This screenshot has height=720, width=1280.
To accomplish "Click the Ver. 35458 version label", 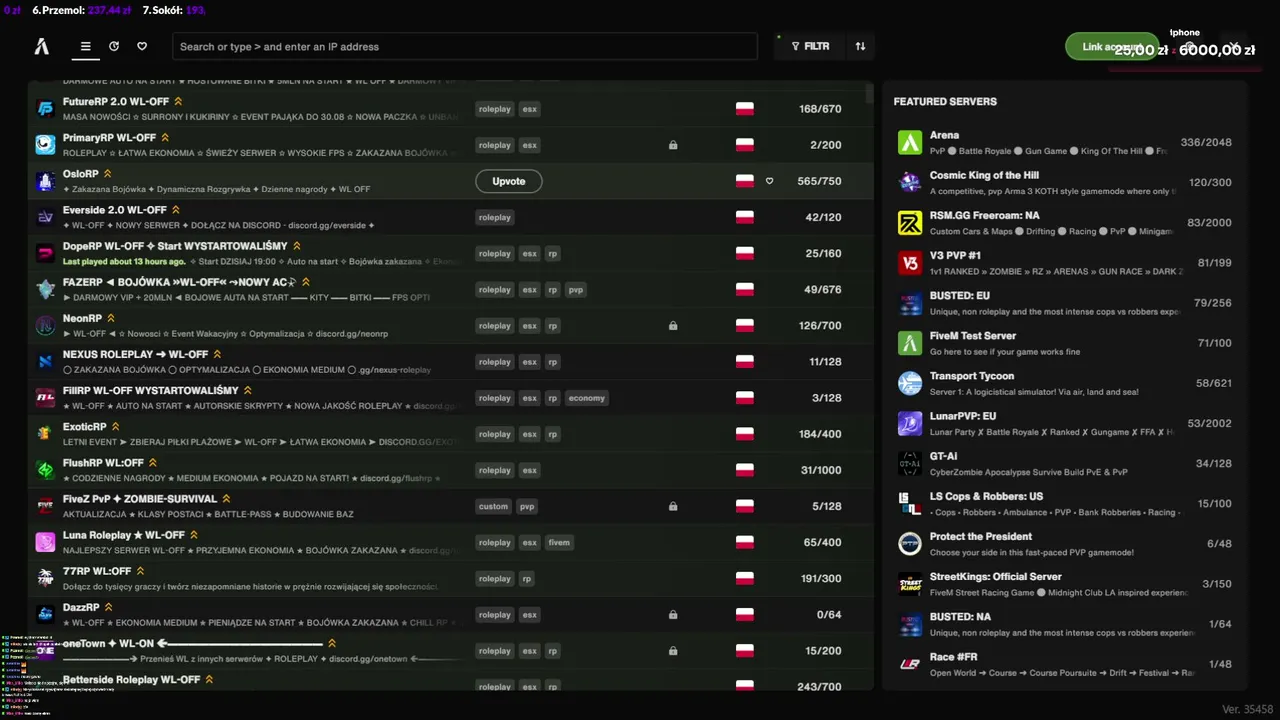I will point(1247,708).
